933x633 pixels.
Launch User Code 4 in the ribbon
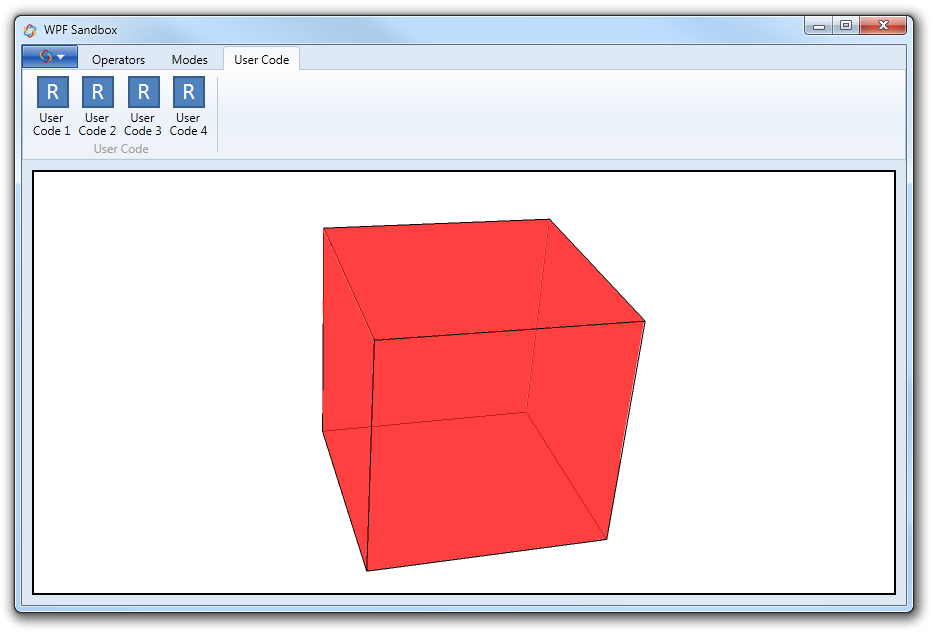point(188,93)
